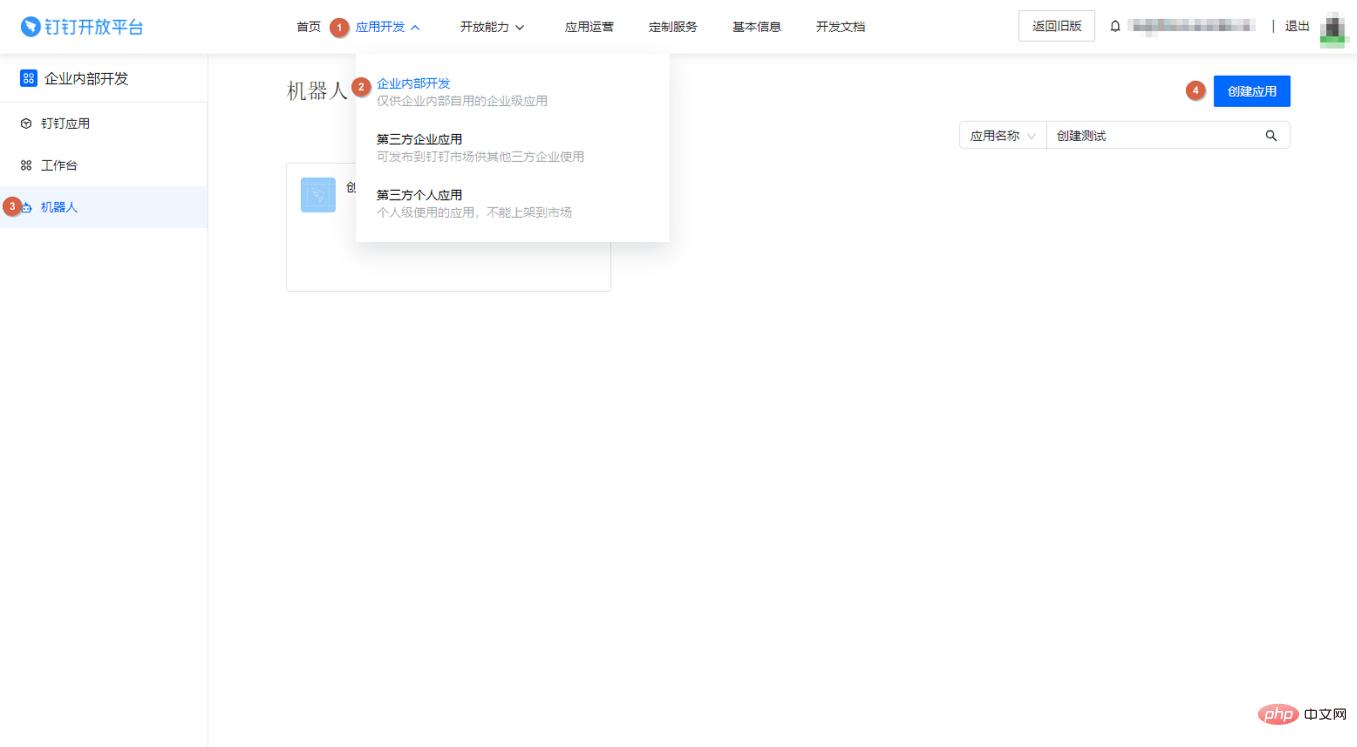Click the robot app thumbnail icon
1357x747 pixels.
[x=318, y=195]
